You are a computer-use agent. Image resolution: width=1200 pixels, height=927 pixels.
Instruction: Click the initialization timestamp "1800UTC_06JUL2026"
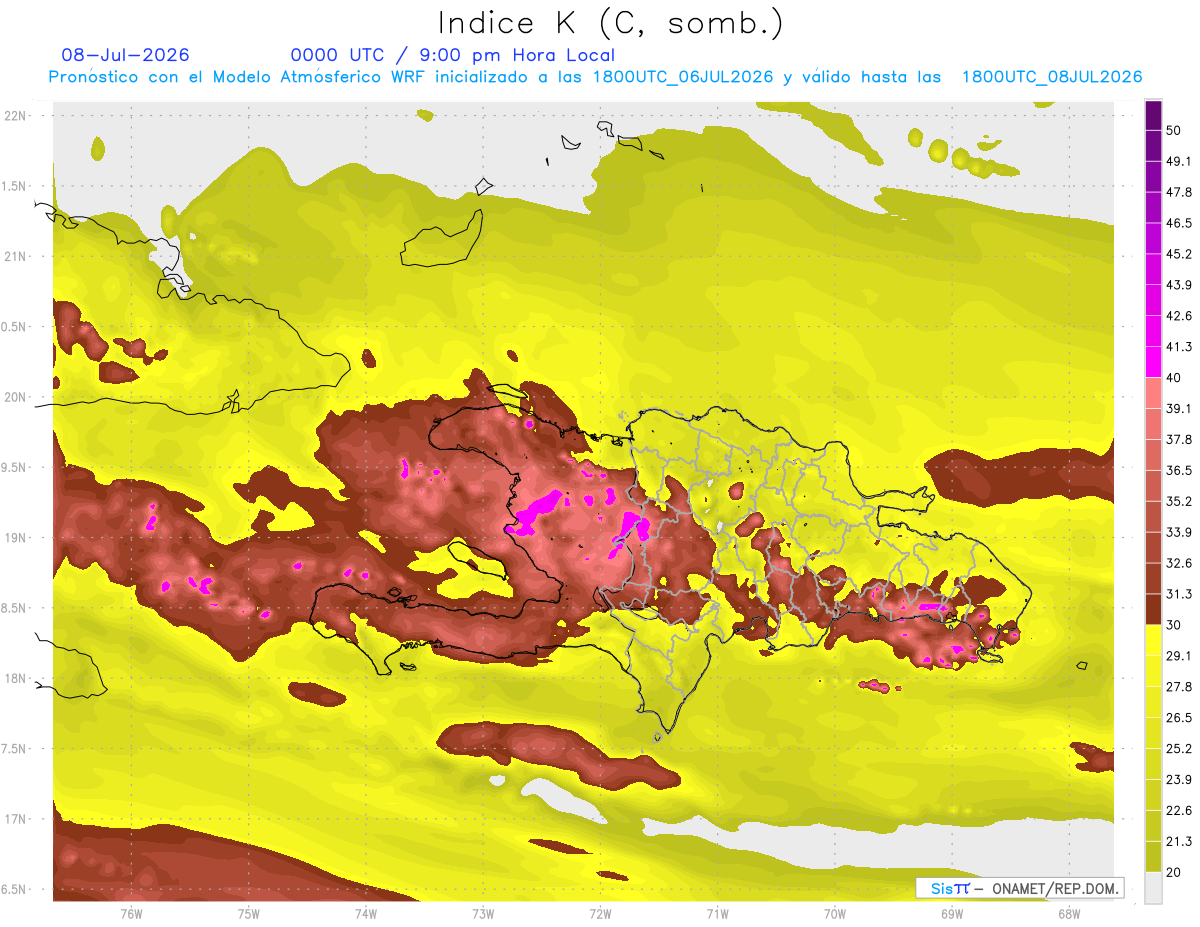683,77
